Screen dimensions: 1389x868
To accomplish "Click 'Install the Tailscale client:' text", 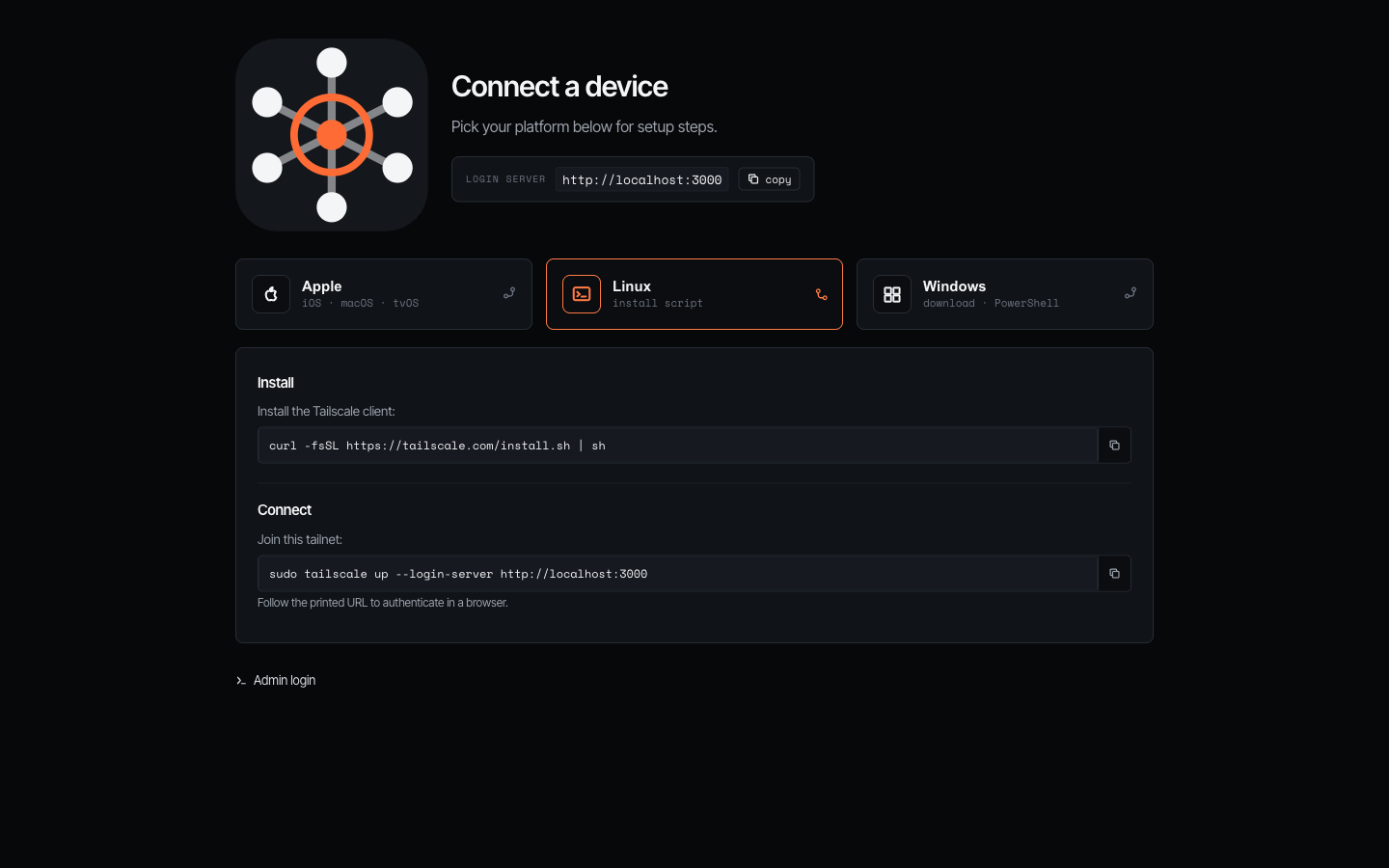I will (x=326, y=411).
